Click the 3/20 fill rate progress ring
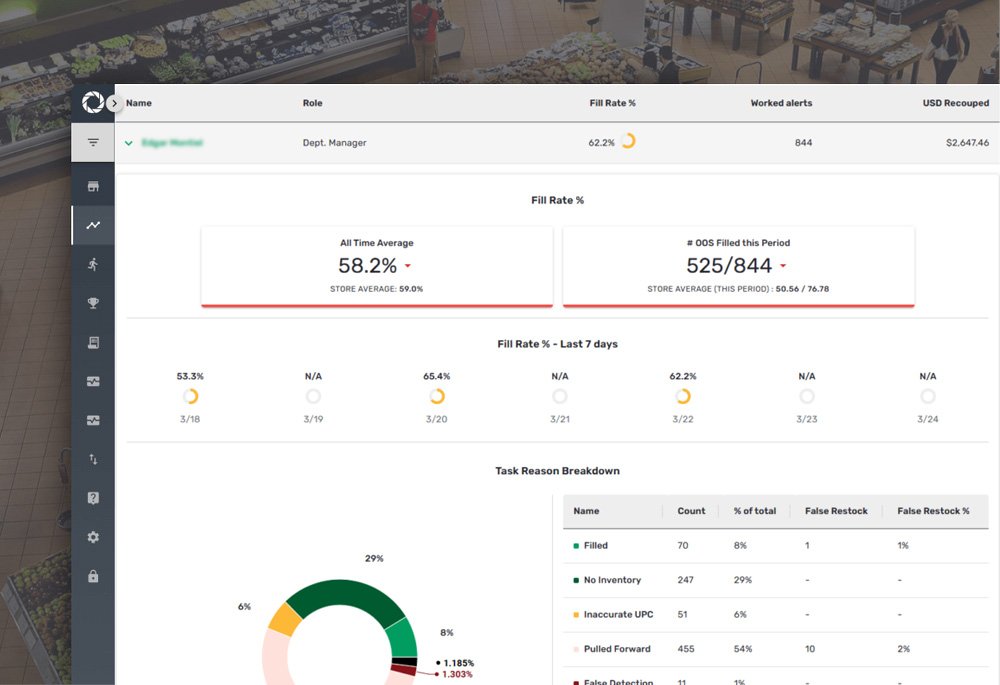This screenshot has height=685, width=1000. pos(437,396)
